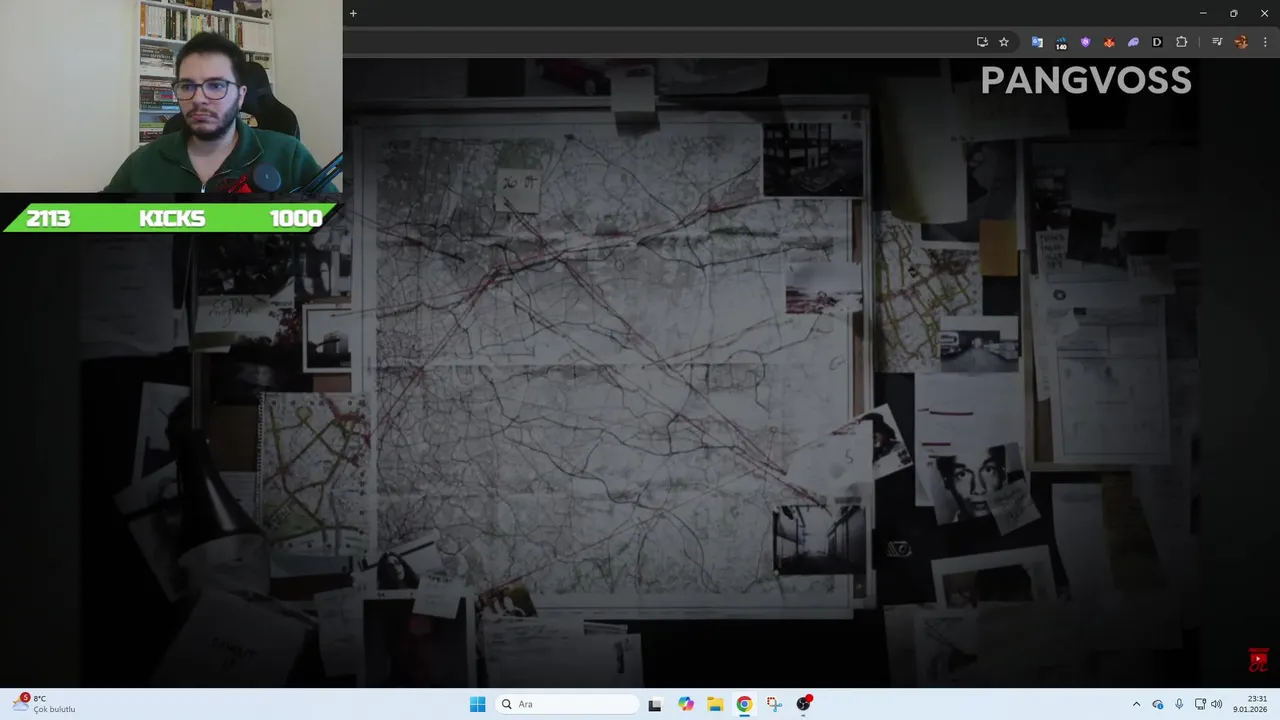The height and width of the screenshot is (720, 1280).
Task: Open Chrome's three-dot menu
Action: click(x=1265, y=42)
